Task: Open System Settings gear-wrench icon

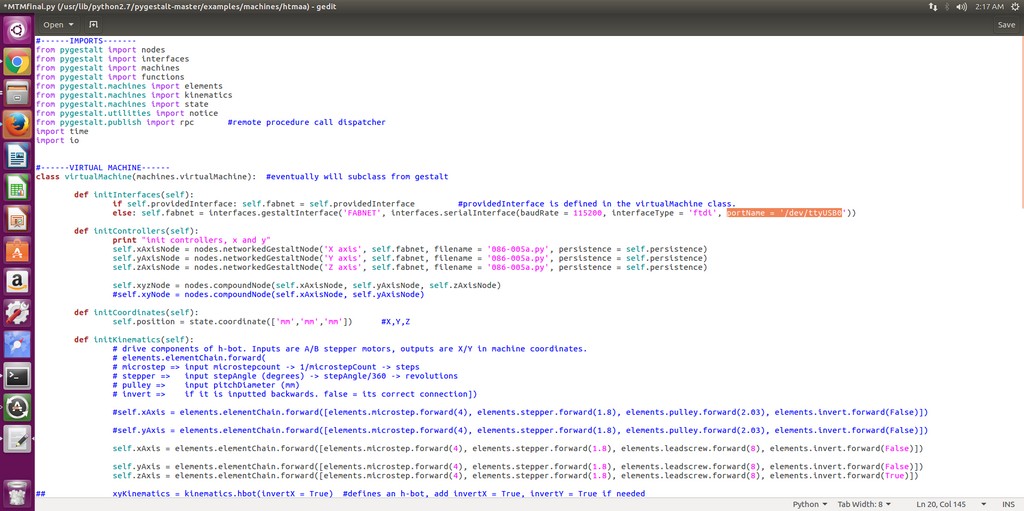Action: pyautogui.click(x=17, y=314)
